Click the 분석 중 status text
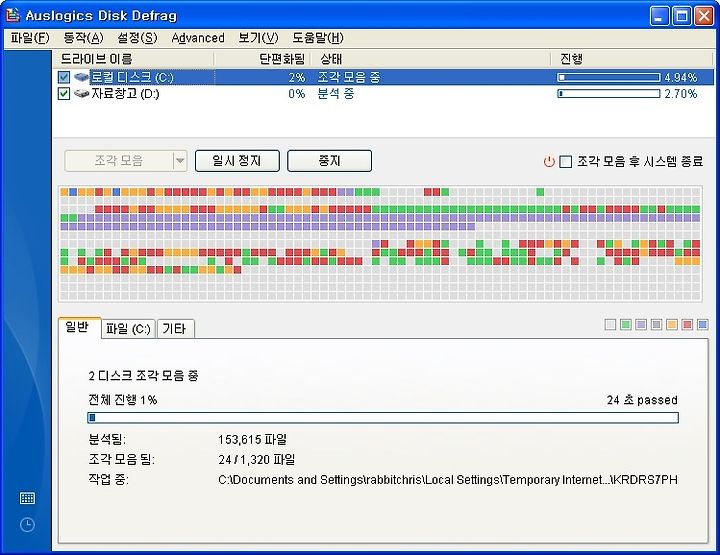Image resolution: width=720 pixels, height=555 pixels. [x=336, y=94]
